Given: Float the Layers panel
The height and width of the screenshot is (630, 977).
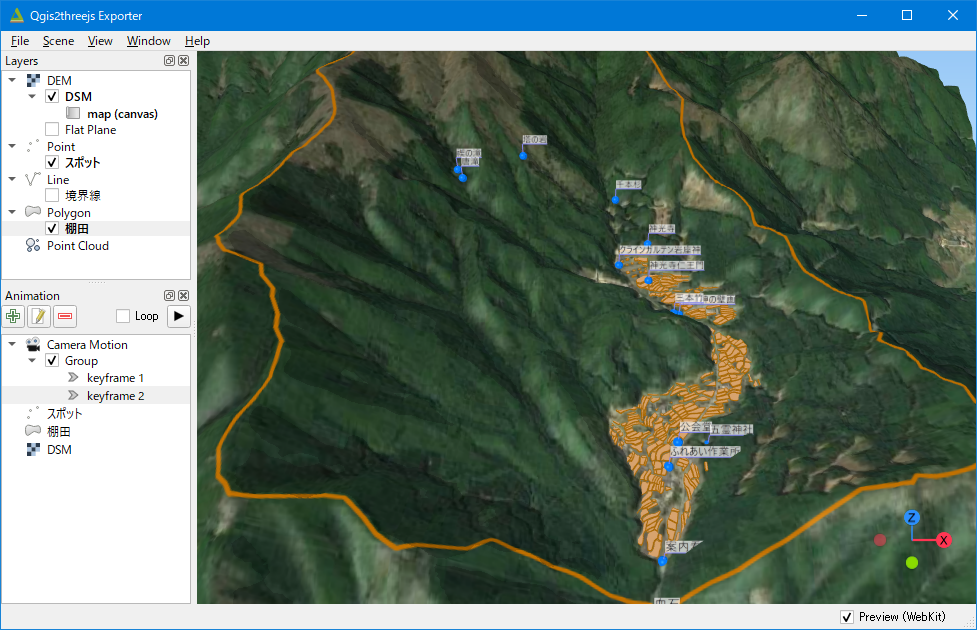Looking at the screenshot, I should pyautogui.click(x=169, y=60).
